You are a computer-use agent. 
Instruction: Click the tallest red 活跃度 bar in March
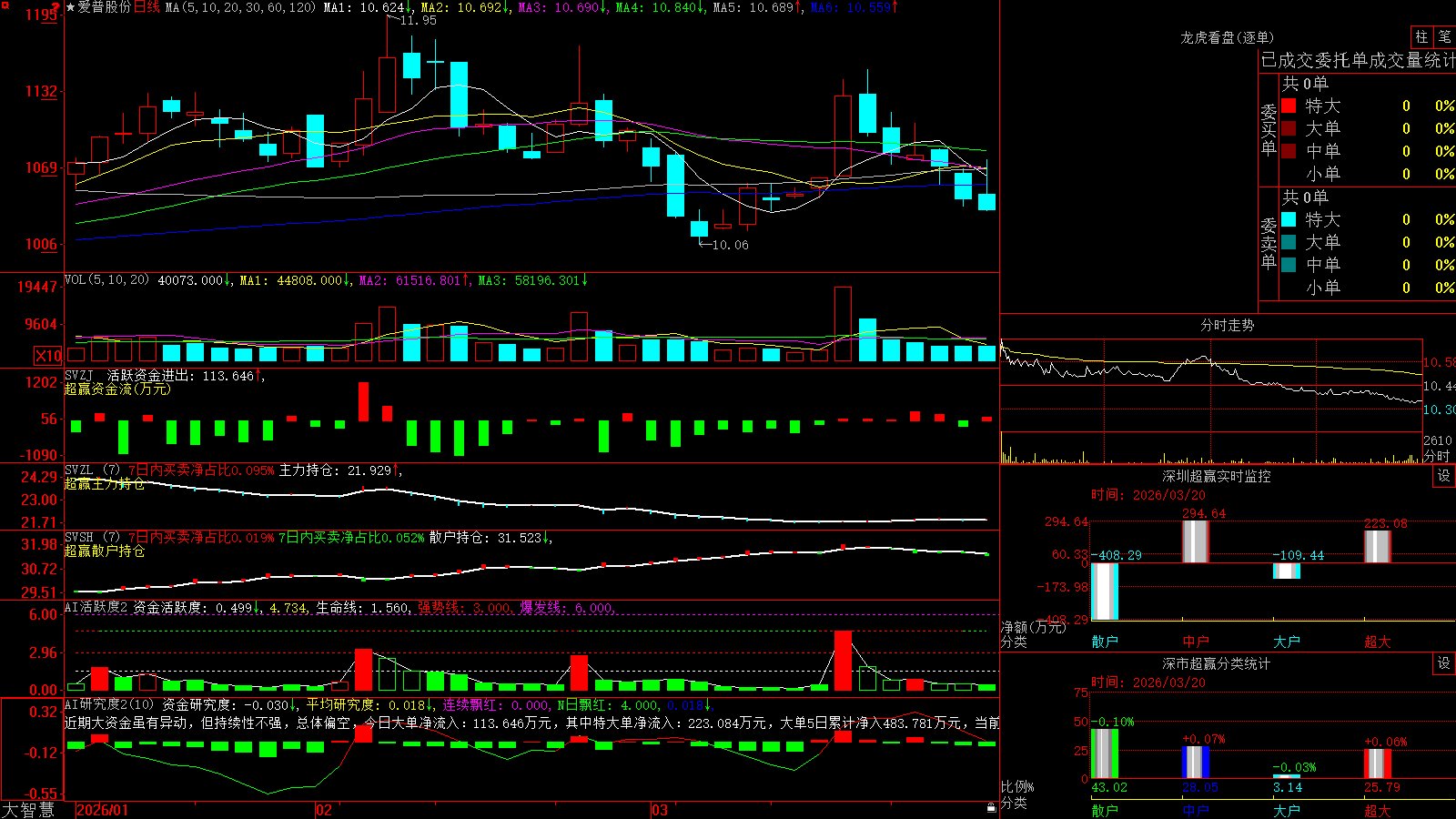click(844, 661)
